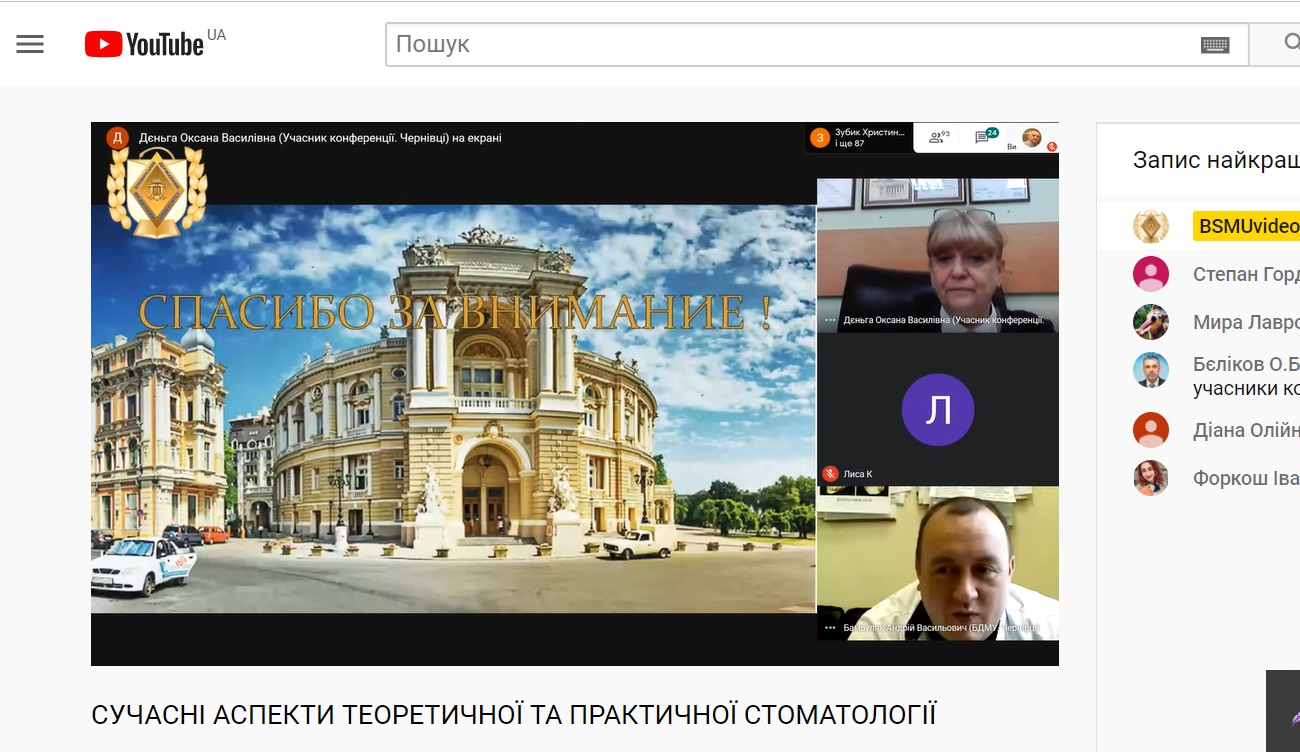Click the video title СУЧАСНІ АСПЕКТИ ТЕОРЕТИЧНОЇ…

click(514, 715)
